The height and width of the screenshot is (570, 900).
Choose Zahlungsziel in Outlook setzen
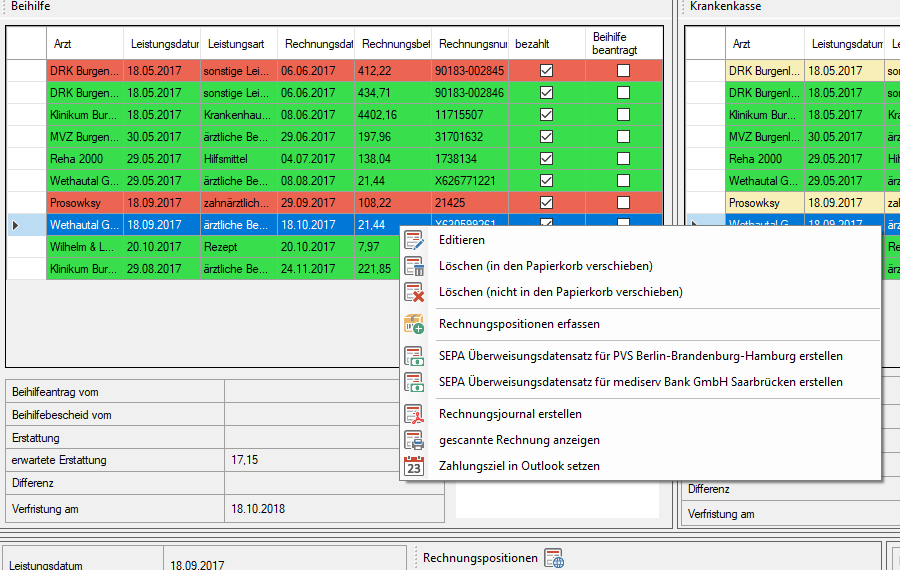click(519, 466)
